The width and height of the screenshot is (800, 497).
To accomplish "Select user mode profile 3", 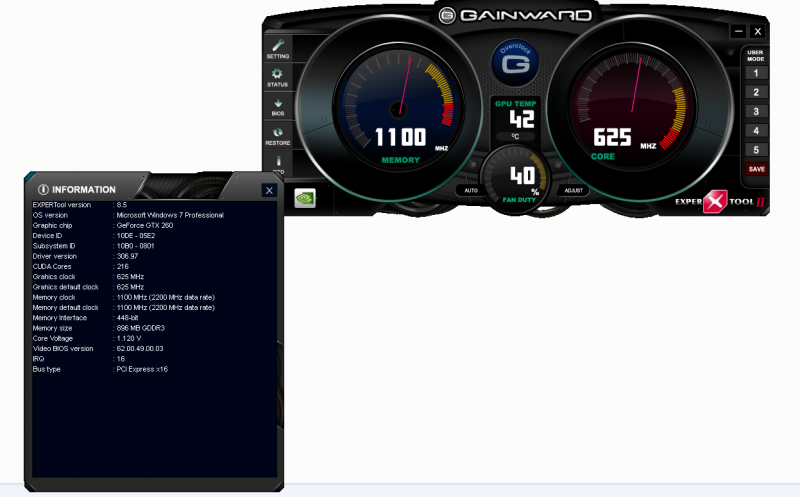I will (x=756, y=111).
